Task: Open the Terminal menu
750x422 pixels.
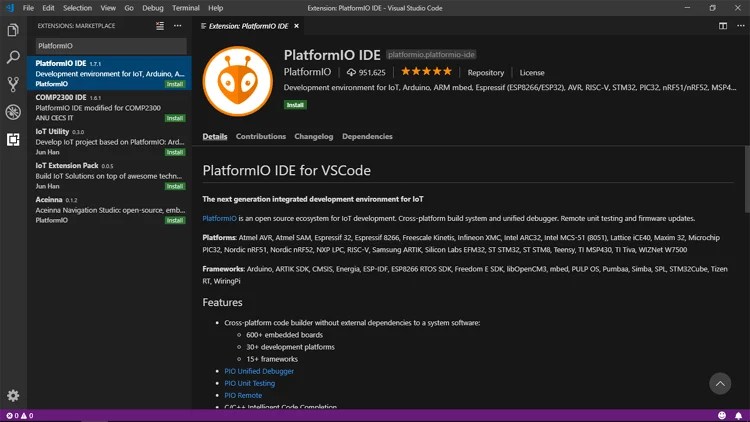Action: point(186,8)
